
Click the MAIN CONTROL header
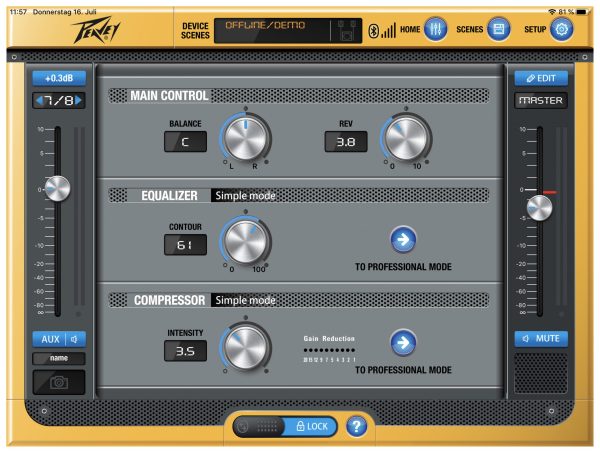pyautogui.click(x=169, y=96)
